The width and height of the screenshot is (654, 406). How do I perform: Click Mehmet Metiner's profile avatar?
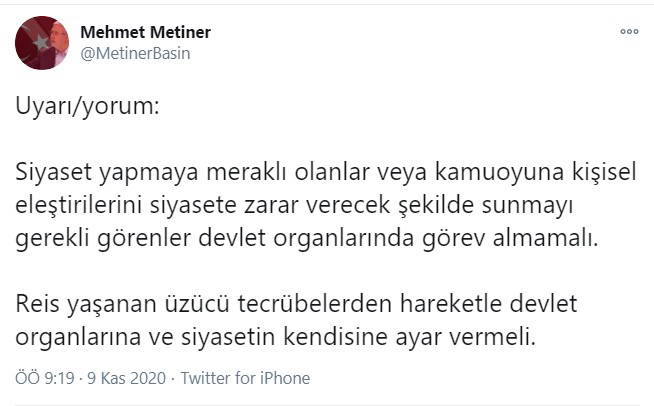tap(41, 42)
